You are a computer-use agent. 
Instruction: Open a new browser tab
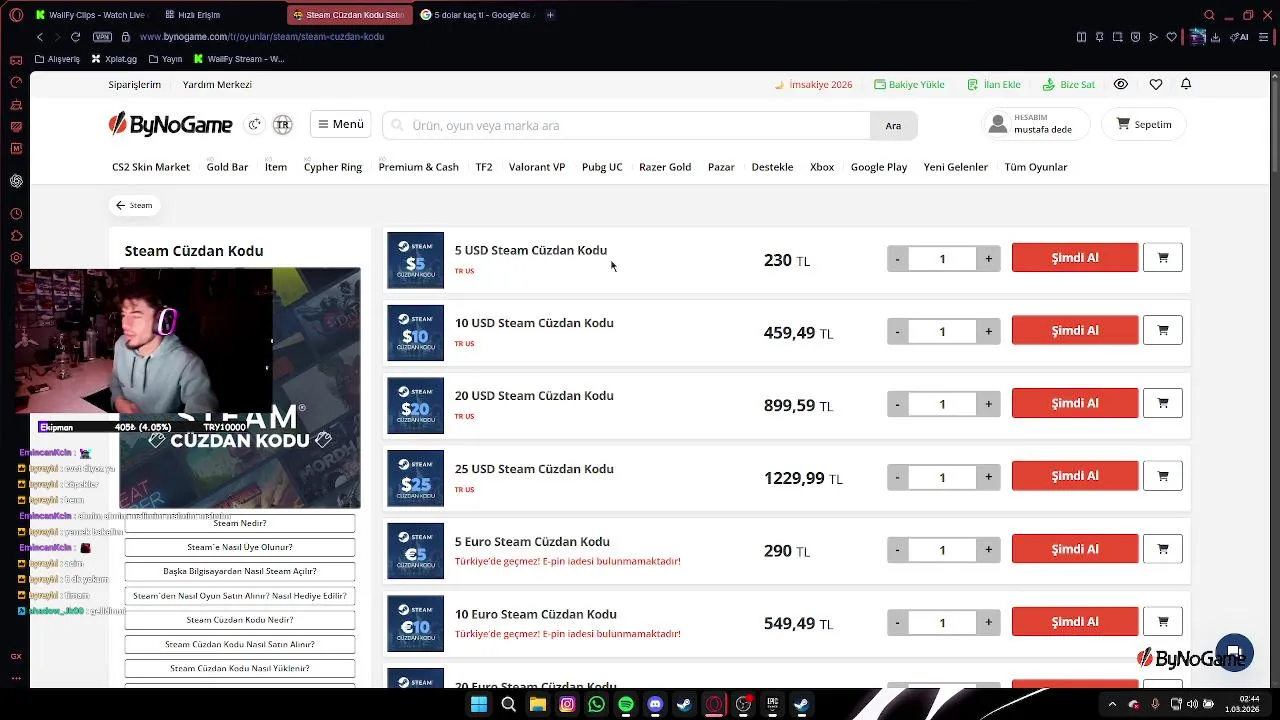[550, 15]
